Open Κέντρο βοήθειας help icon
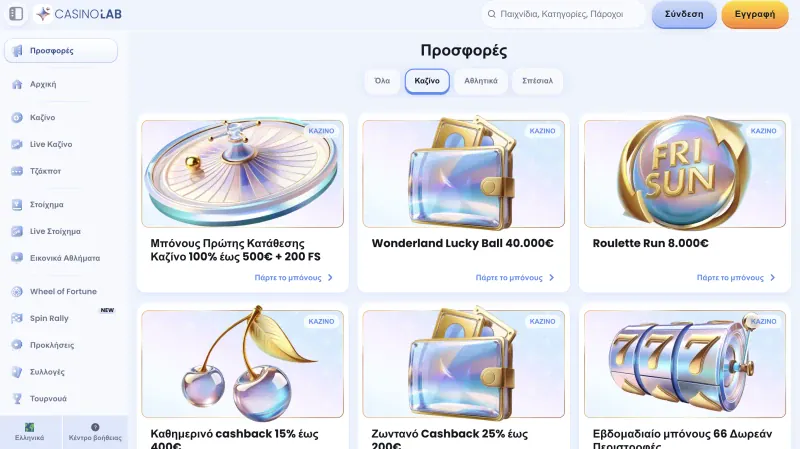Viewport: 800px width, 449px height. click(x=95, y=427)
